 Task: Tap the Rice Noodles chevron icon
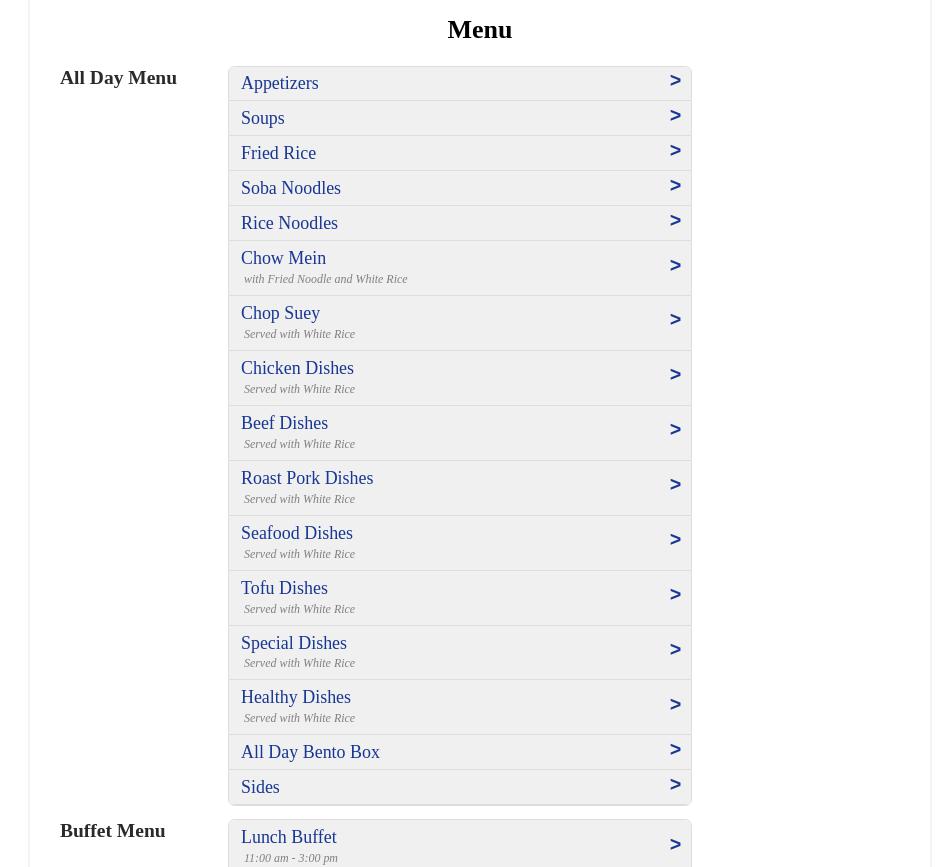(675, 221)
